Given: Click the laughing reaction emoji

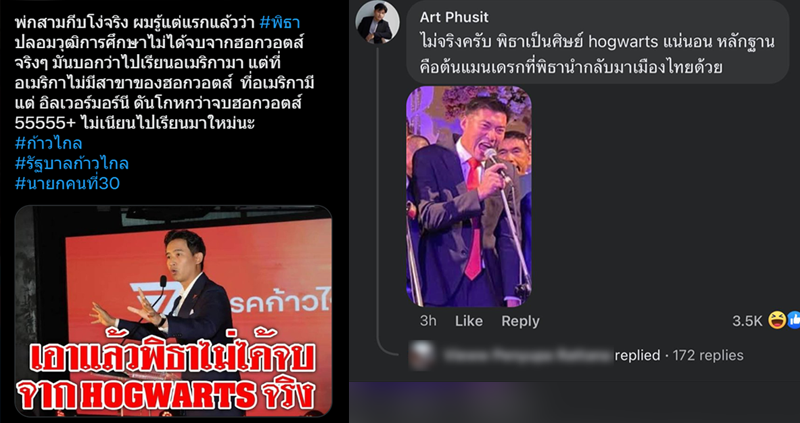Looking at the screenshot, I should (x=777, y=320).
